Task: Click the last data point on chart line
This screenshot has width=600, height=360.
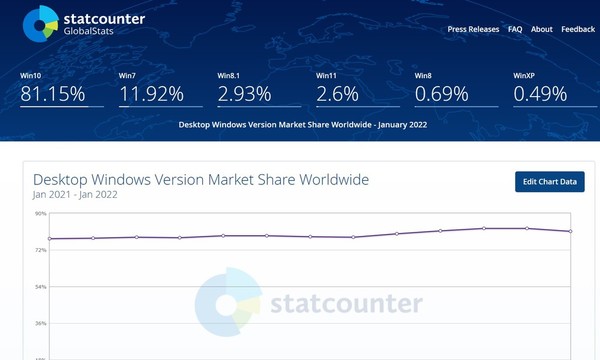Action: (x=570, y=231)
